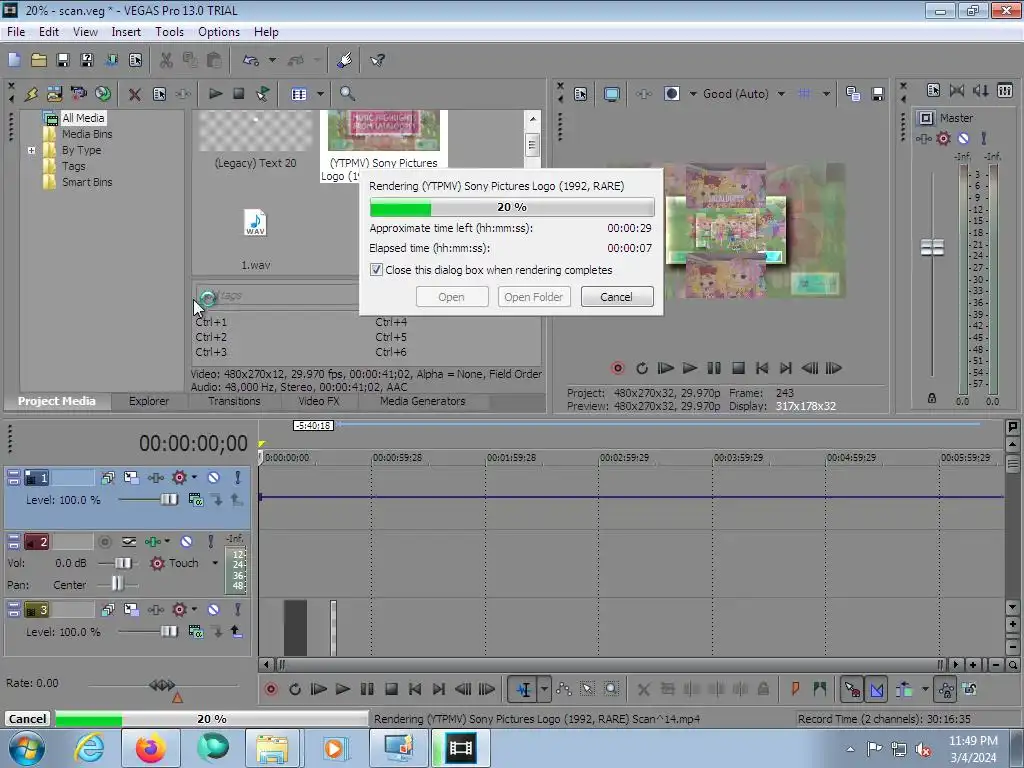This screenshot has width=1024, height=768.
Task: Click the Search Media magnifier icon
Action: click(347, 94)
